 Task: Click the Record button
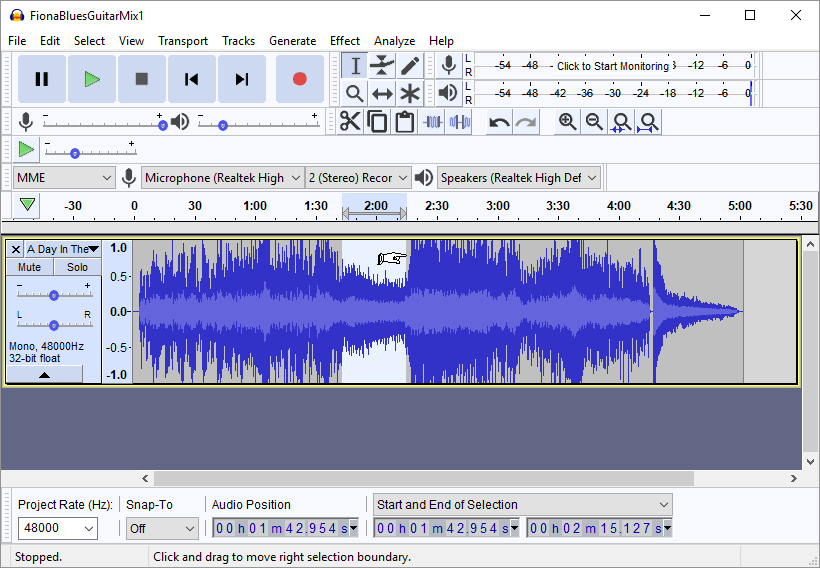[x=299, y=79]
